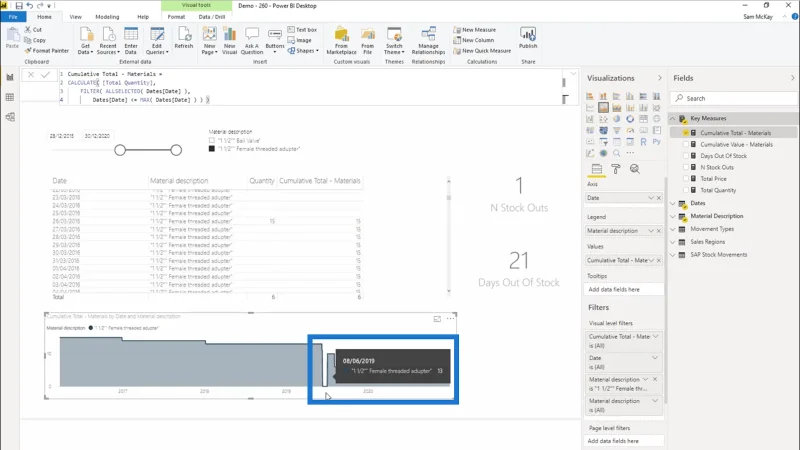Open Legend Material description dropdown

651,231
